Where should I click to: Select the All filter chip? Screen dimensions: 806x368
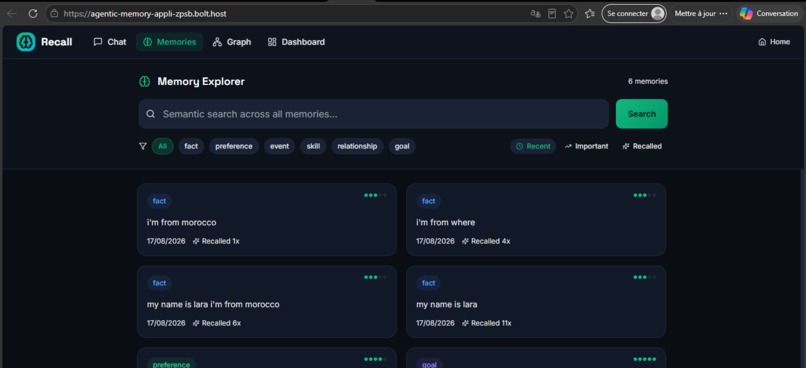(162, 146)
